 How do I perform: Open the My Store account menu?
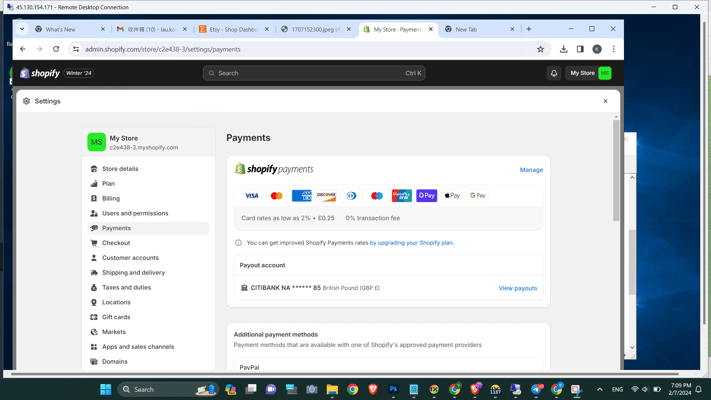point(590,73)
